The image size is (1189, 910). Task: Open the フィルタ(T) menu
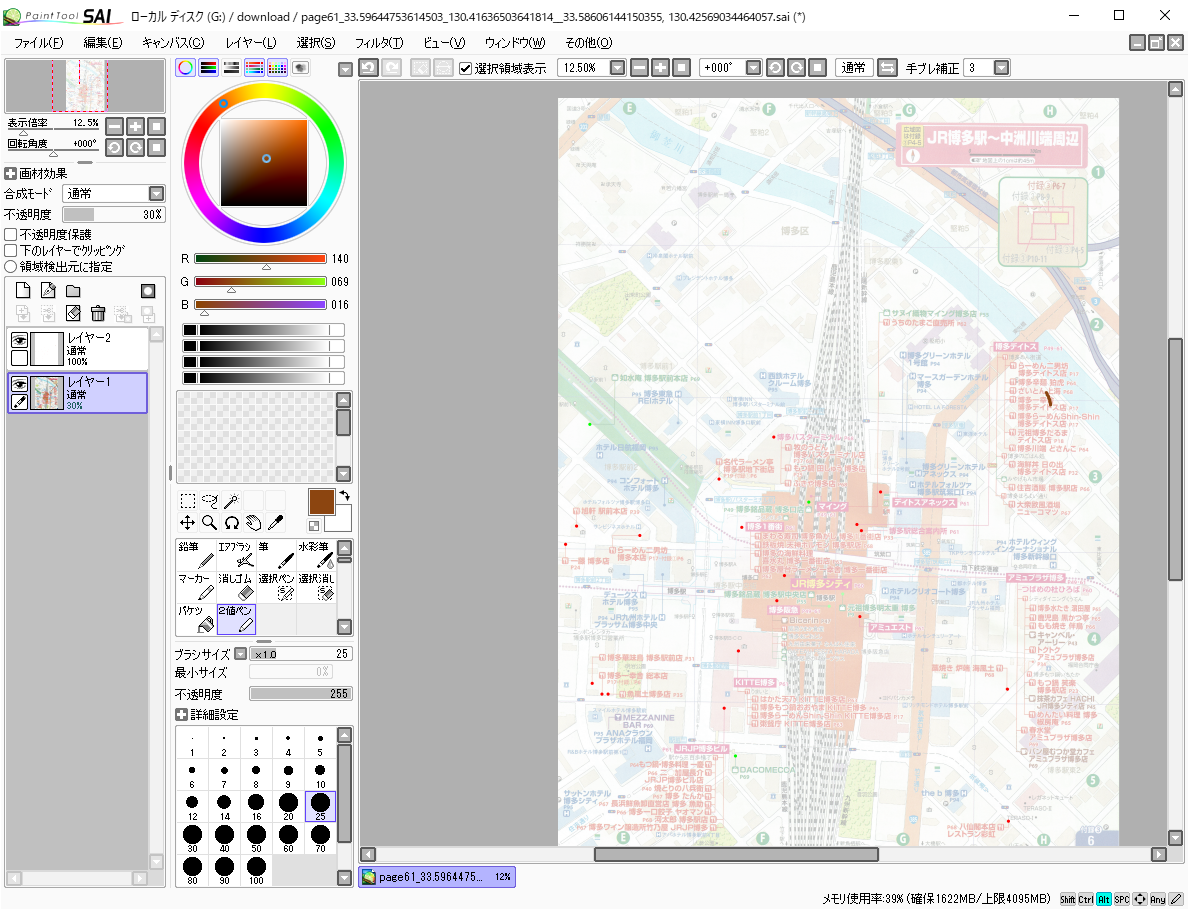(x=378, y=43)
